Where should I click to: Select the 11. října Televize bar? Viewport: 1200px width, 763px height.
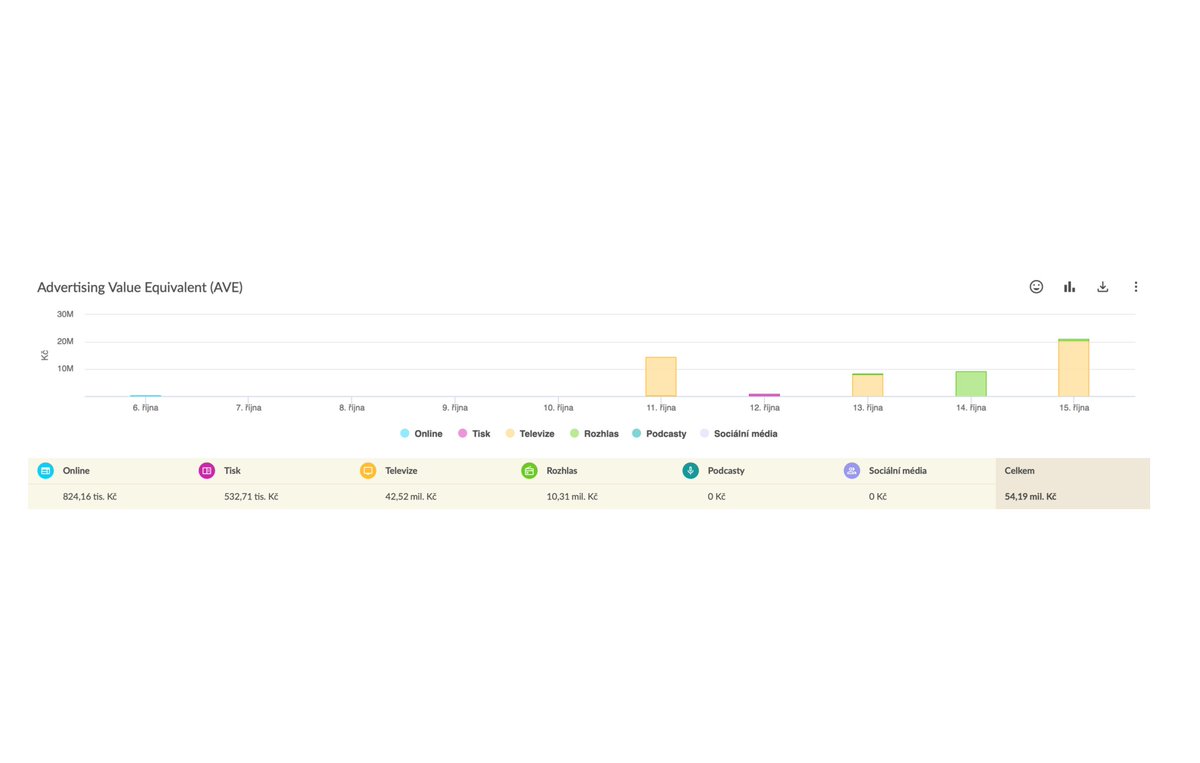point(661,376)
